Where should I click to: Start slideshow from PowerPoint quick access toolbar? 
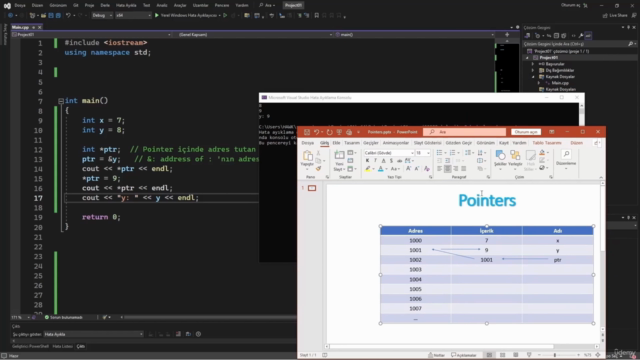click(339, 132)
